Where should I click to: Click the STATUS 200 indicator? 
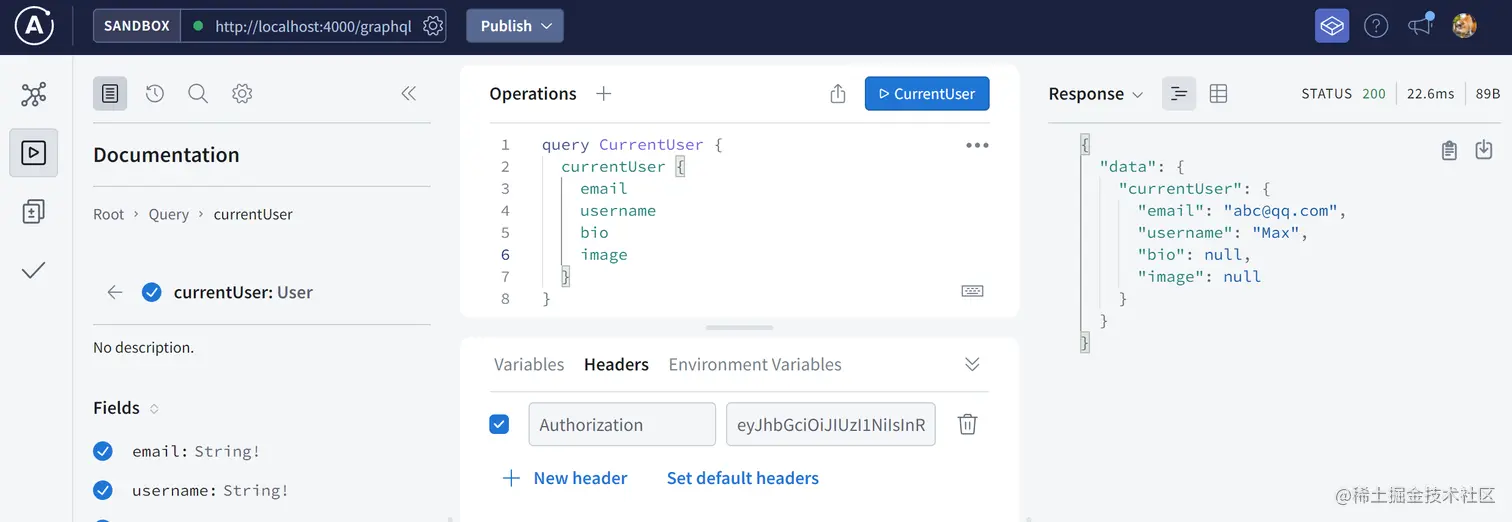tap(1344, 94)
